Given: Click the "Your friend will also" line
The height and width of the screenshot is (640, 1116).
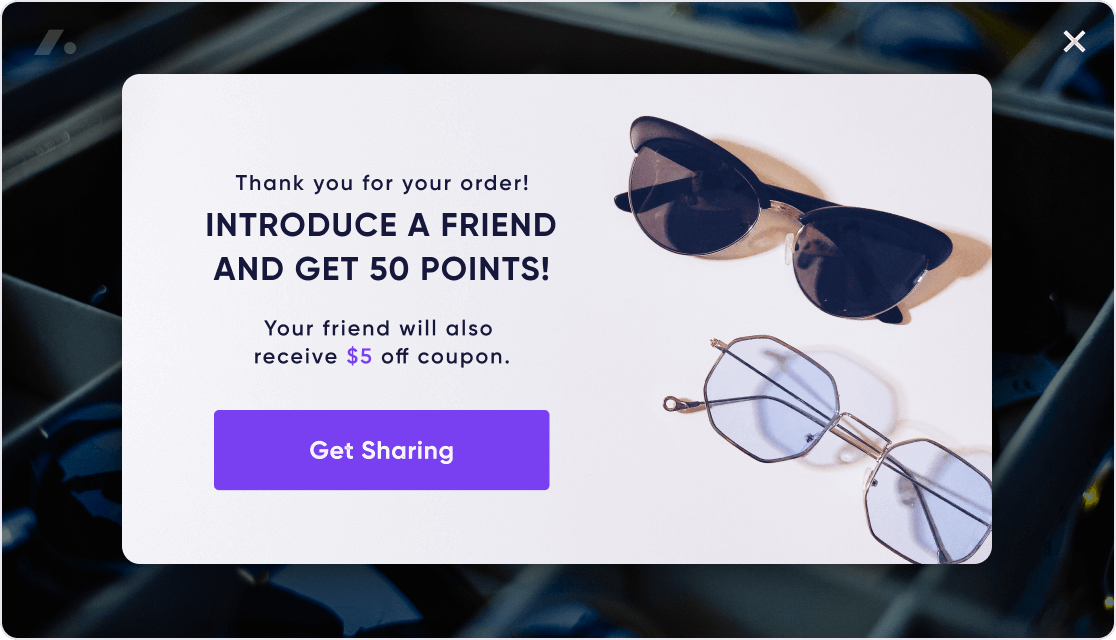Looking at the screenshot, I should pos(379,328).
